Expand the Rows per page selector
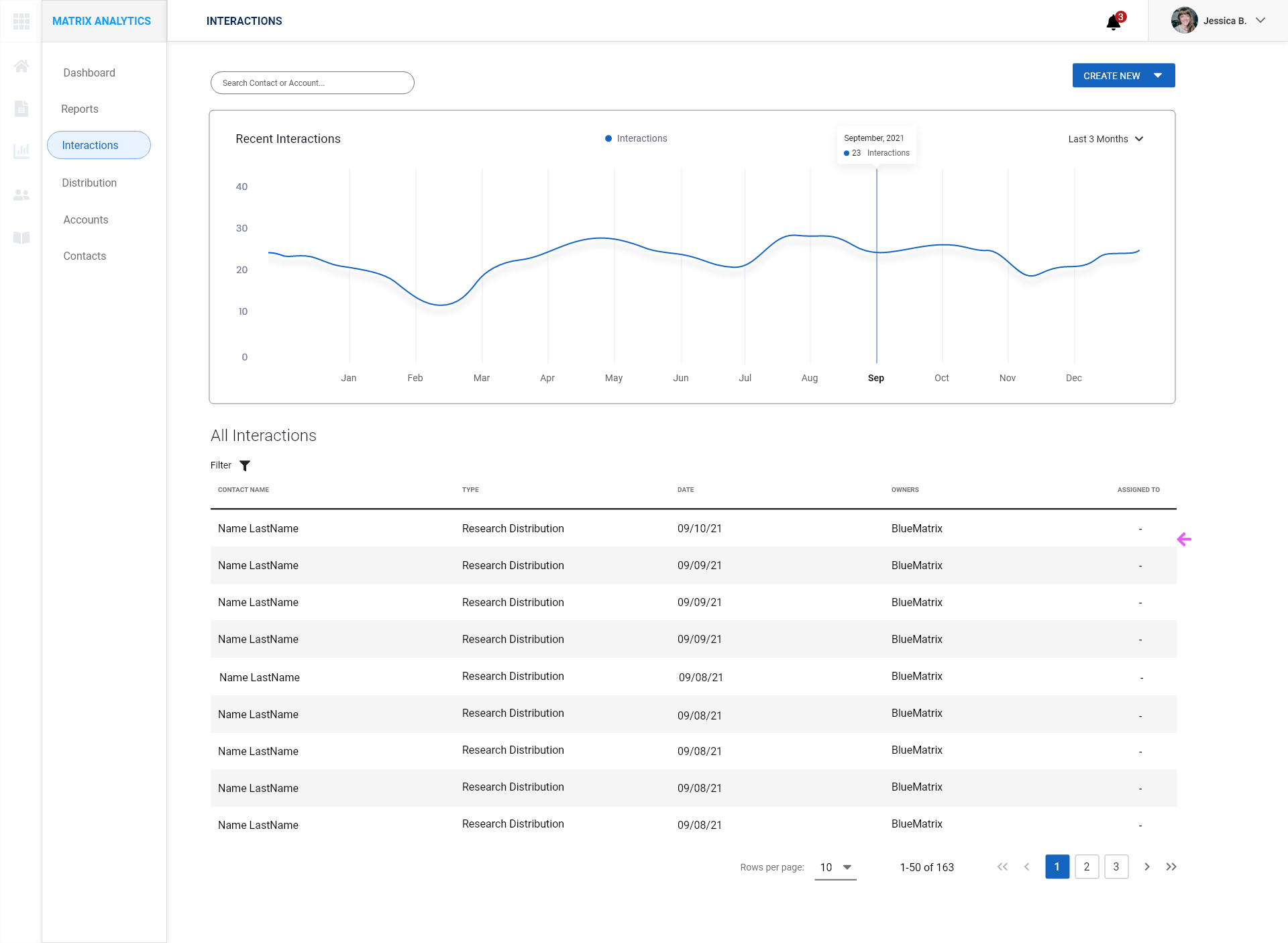 (835, 867)
